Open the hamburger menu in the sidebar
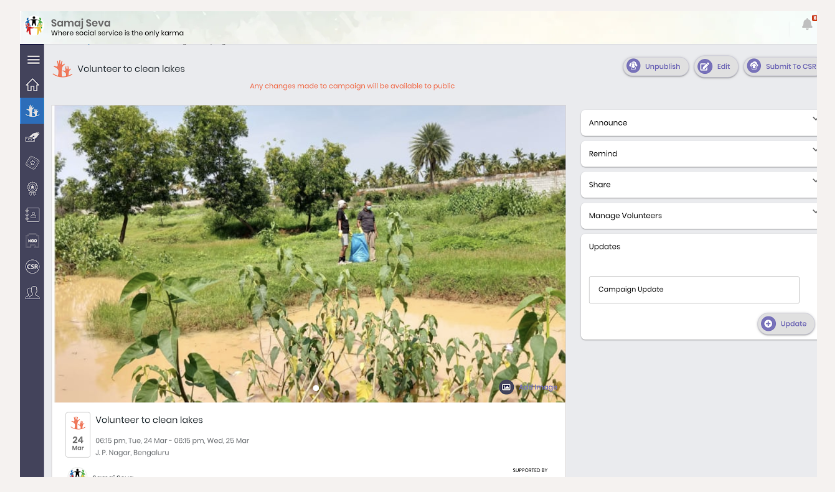The height and width of the screenshot is (492, 835). pyautogui.click(x=33, y=60)
